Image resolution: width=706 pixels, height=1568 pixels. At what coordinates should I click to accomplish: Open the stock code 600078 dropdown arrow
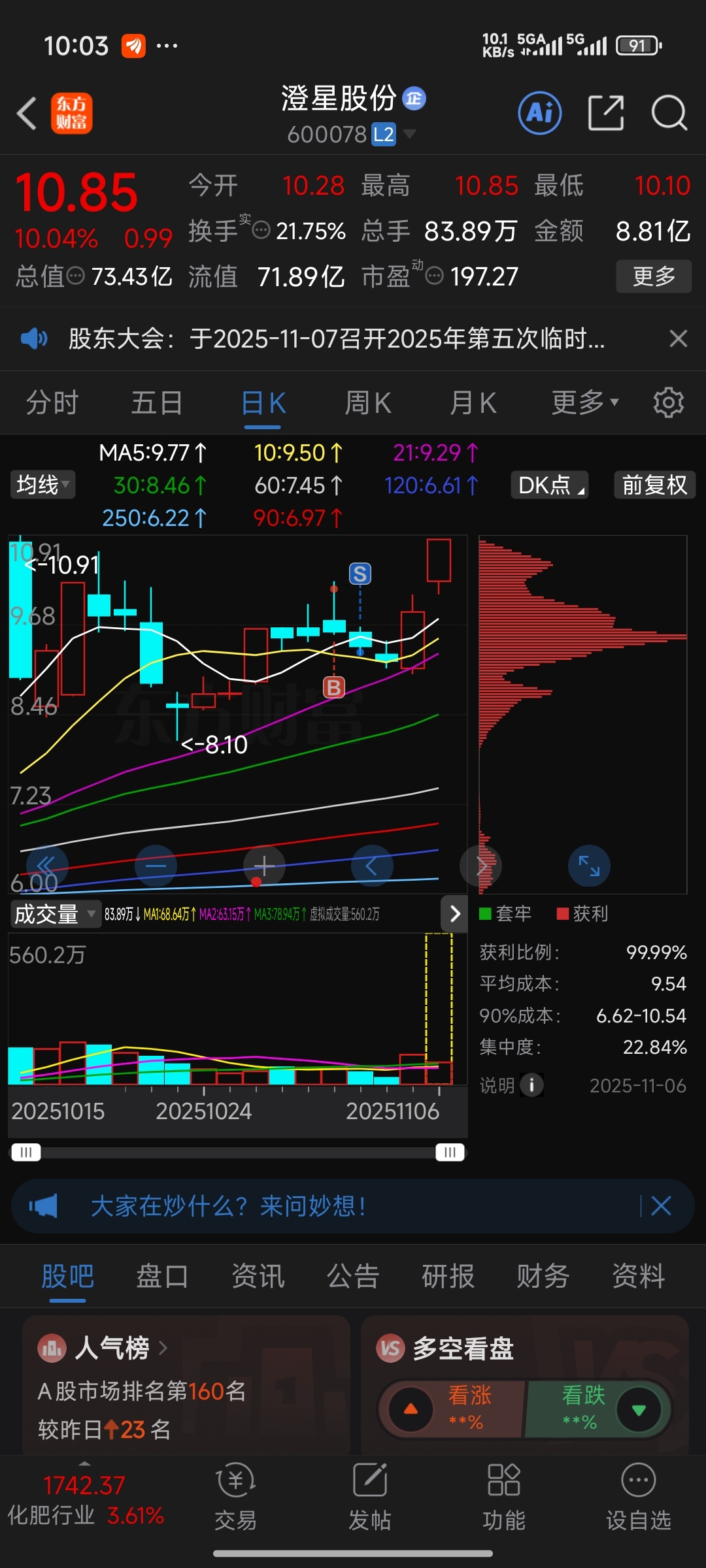[x=409, y=134]
